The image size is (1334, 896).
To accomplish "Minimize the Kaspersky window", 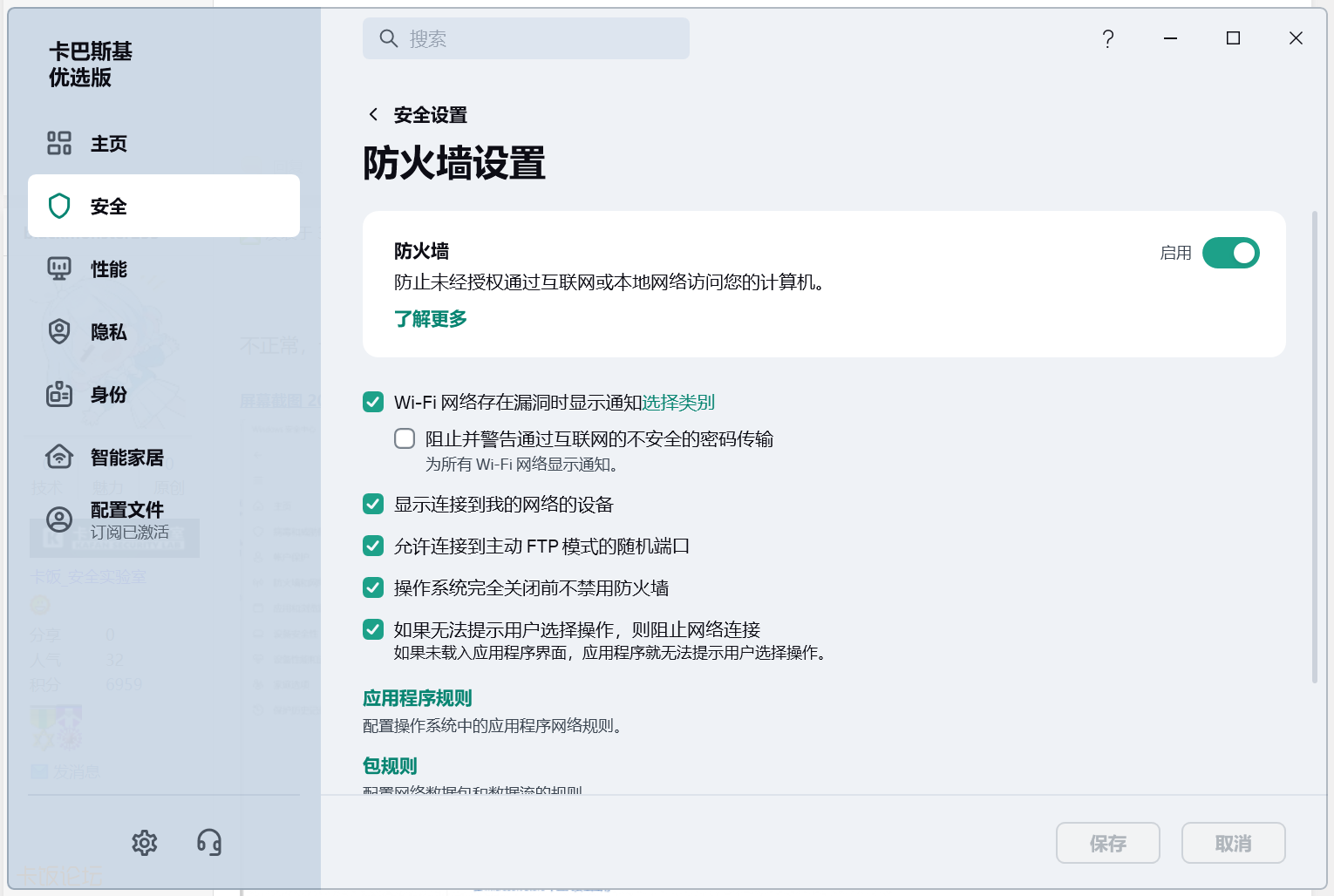I will pos(1170,38).
